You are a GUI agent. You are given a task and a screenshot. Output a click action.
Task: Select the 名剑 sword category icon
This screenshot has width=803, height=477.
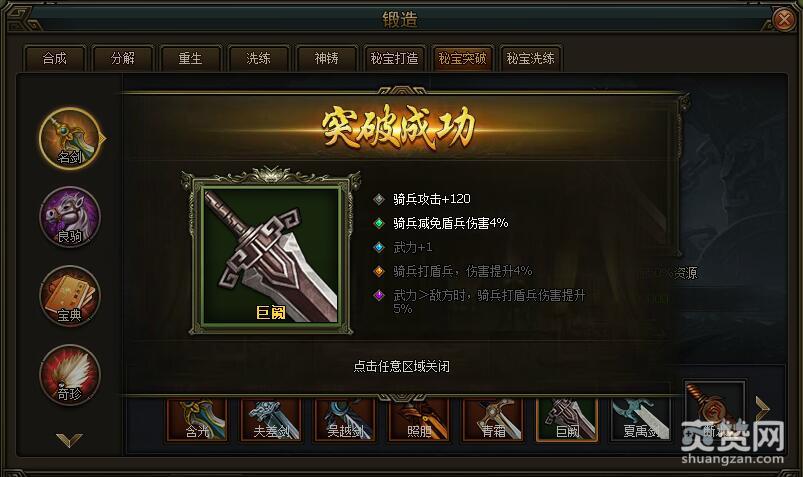coord(70,138)
